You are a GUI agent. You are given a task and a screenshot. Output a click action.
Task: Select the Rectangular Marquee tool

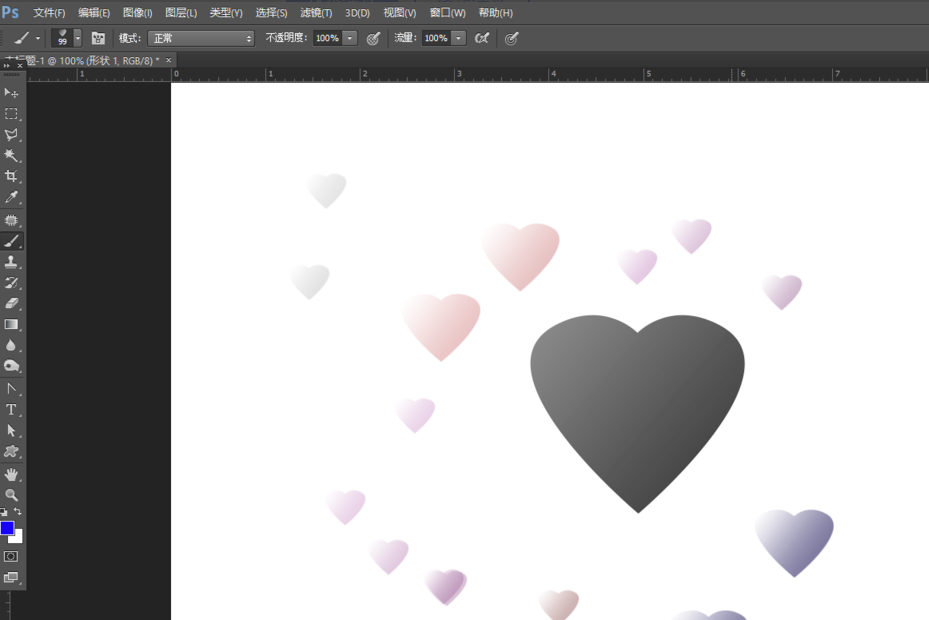click(x=11, y=113)
